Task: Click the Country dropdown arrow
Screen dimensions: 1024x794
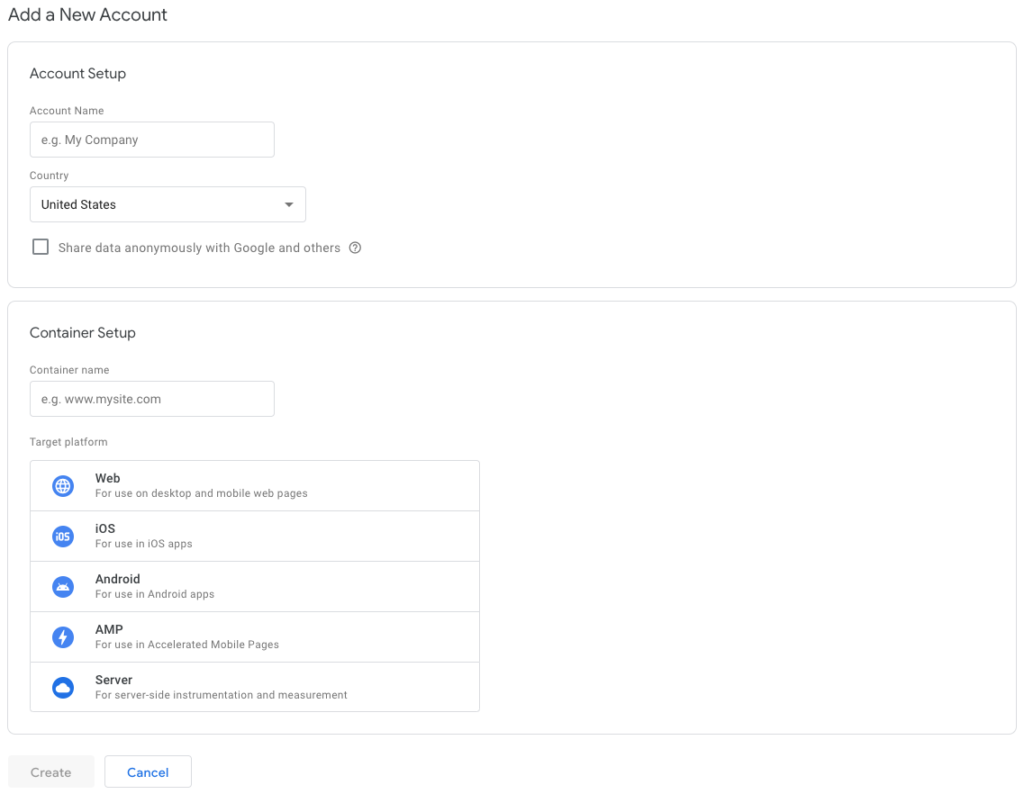Action: point(290,204)
